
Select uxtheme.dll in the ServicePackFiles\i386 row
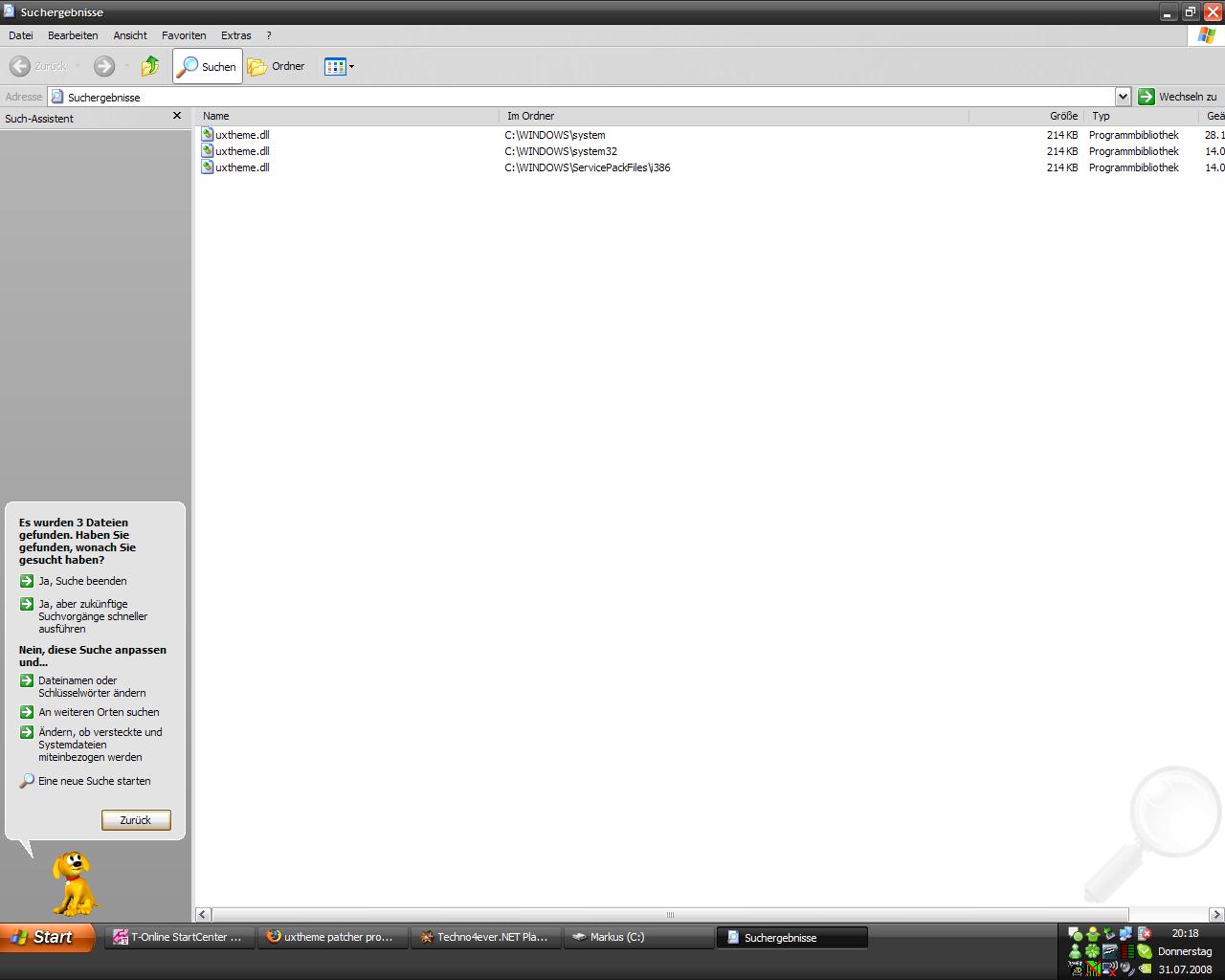(x=241, y=167)
